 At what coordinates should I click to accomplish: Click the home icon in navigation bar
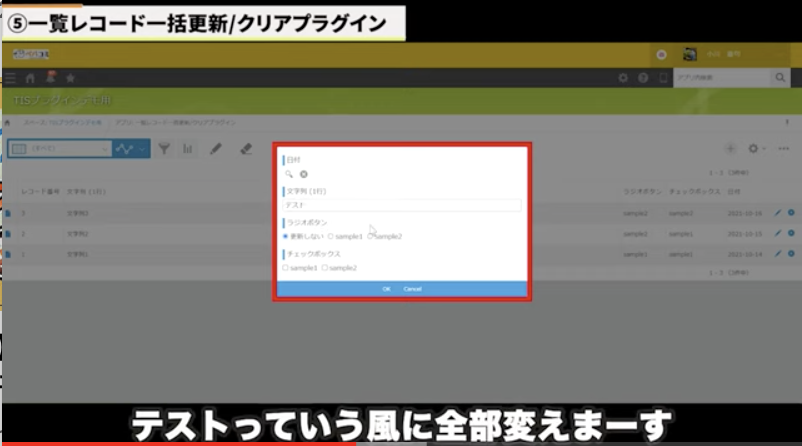(30, 77)
